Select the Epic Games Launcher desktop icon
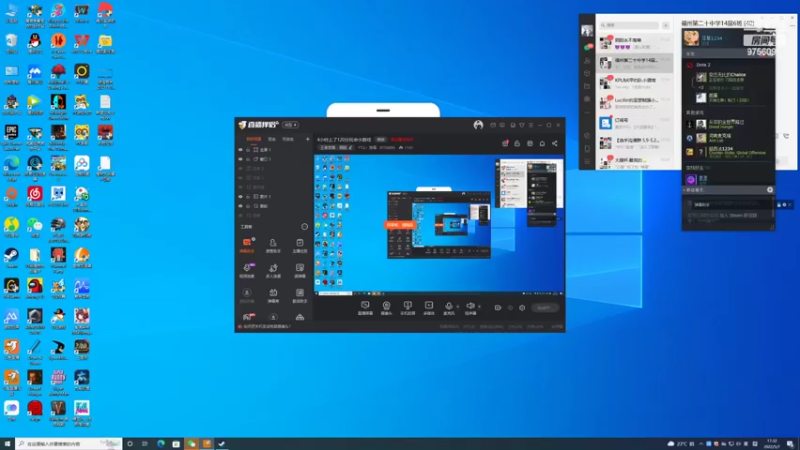 [11, 137]
